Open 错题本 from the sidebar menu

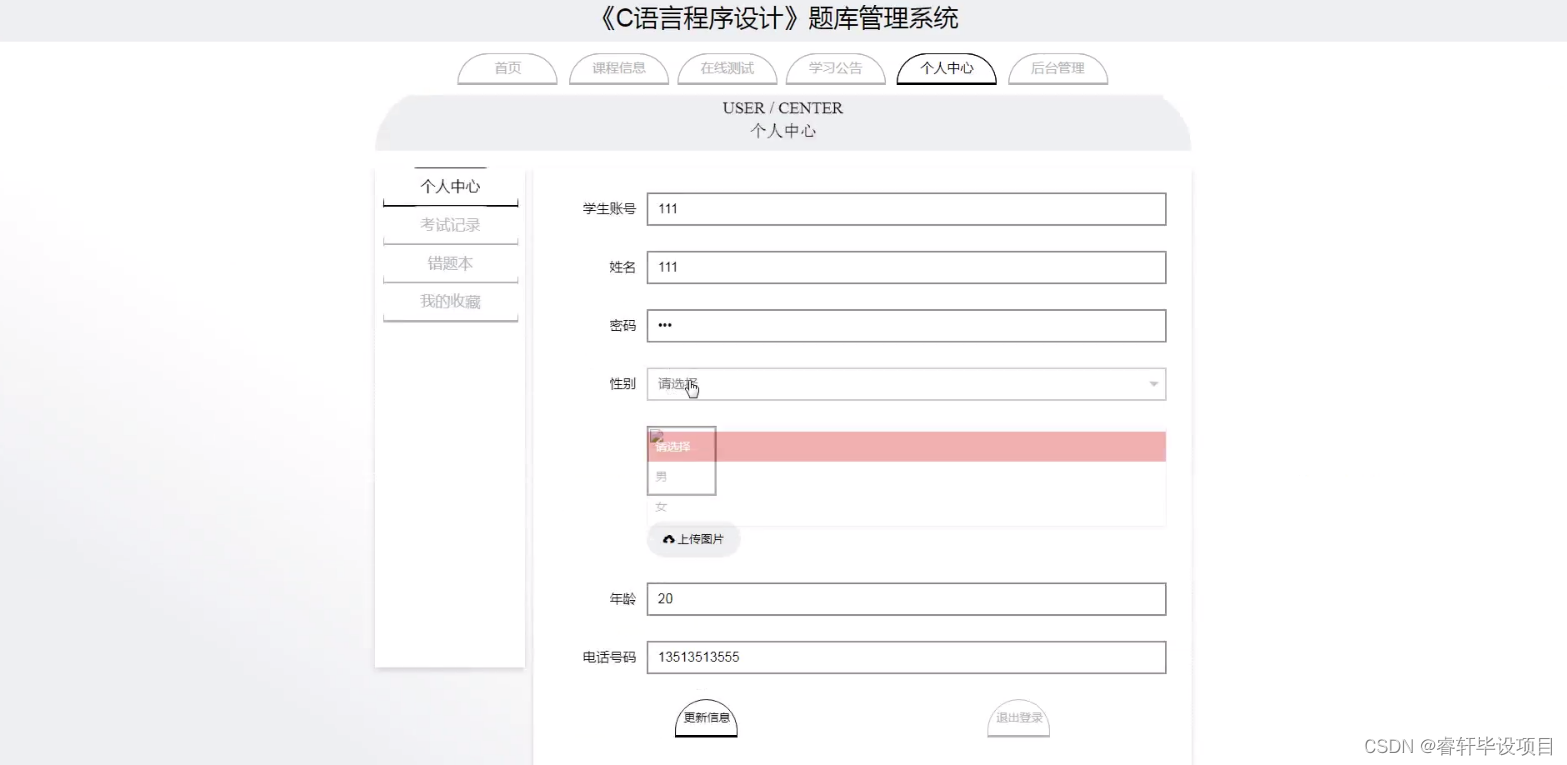tap(449, 263)
